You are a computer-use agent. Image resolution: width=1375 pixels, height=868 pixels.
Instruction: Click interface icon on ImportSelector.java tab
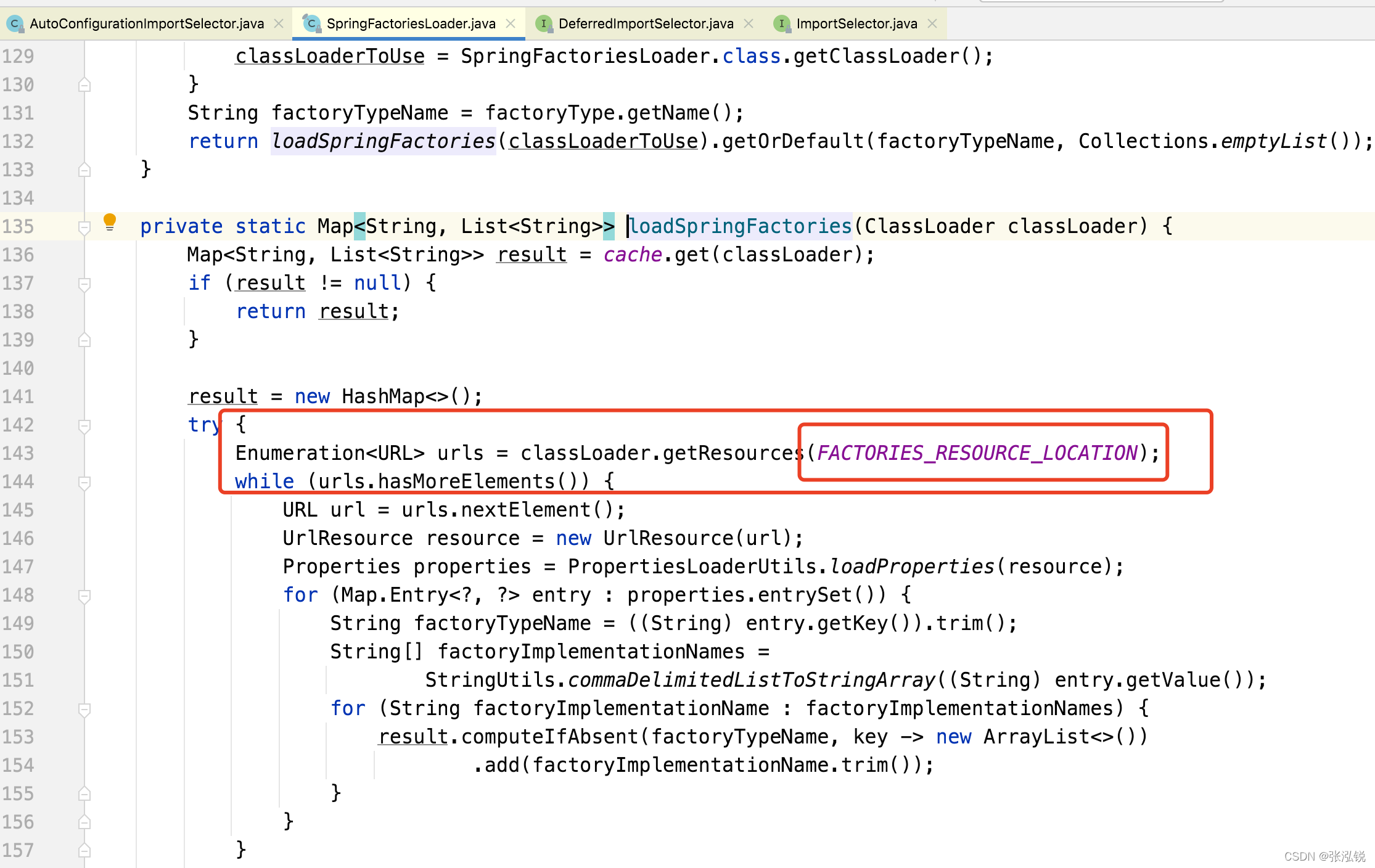tap(782, 24)
